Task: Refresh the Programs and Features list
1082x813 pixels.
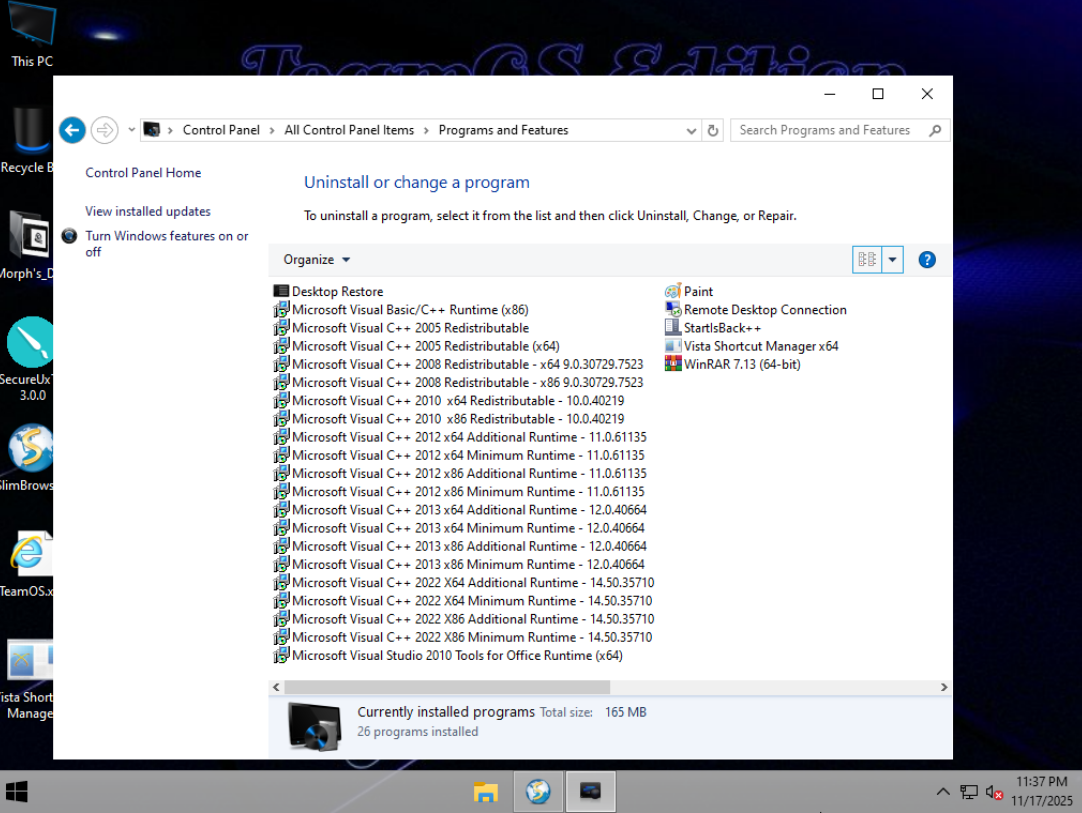Action: point(713,130)
